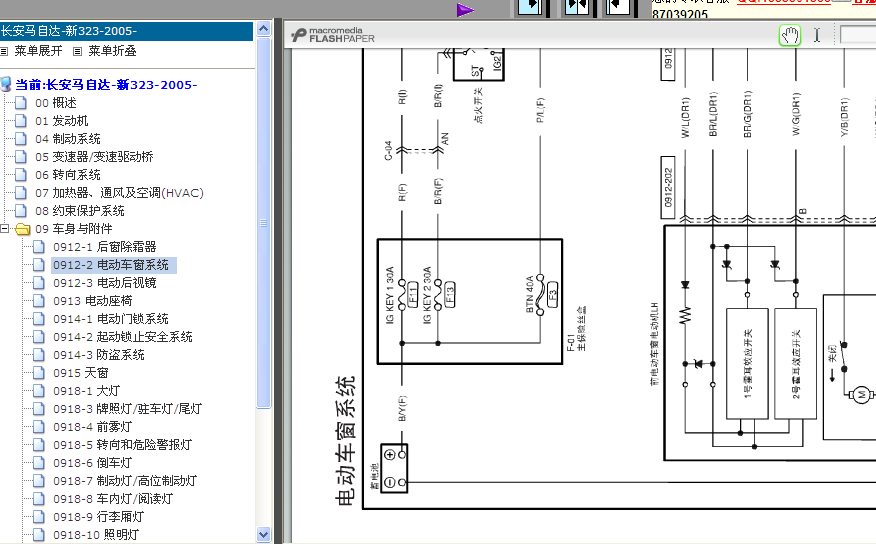Open page 0914-1 电动门锁系统
Viewport: 876px width, 544px height.
[x=111, y=319]
